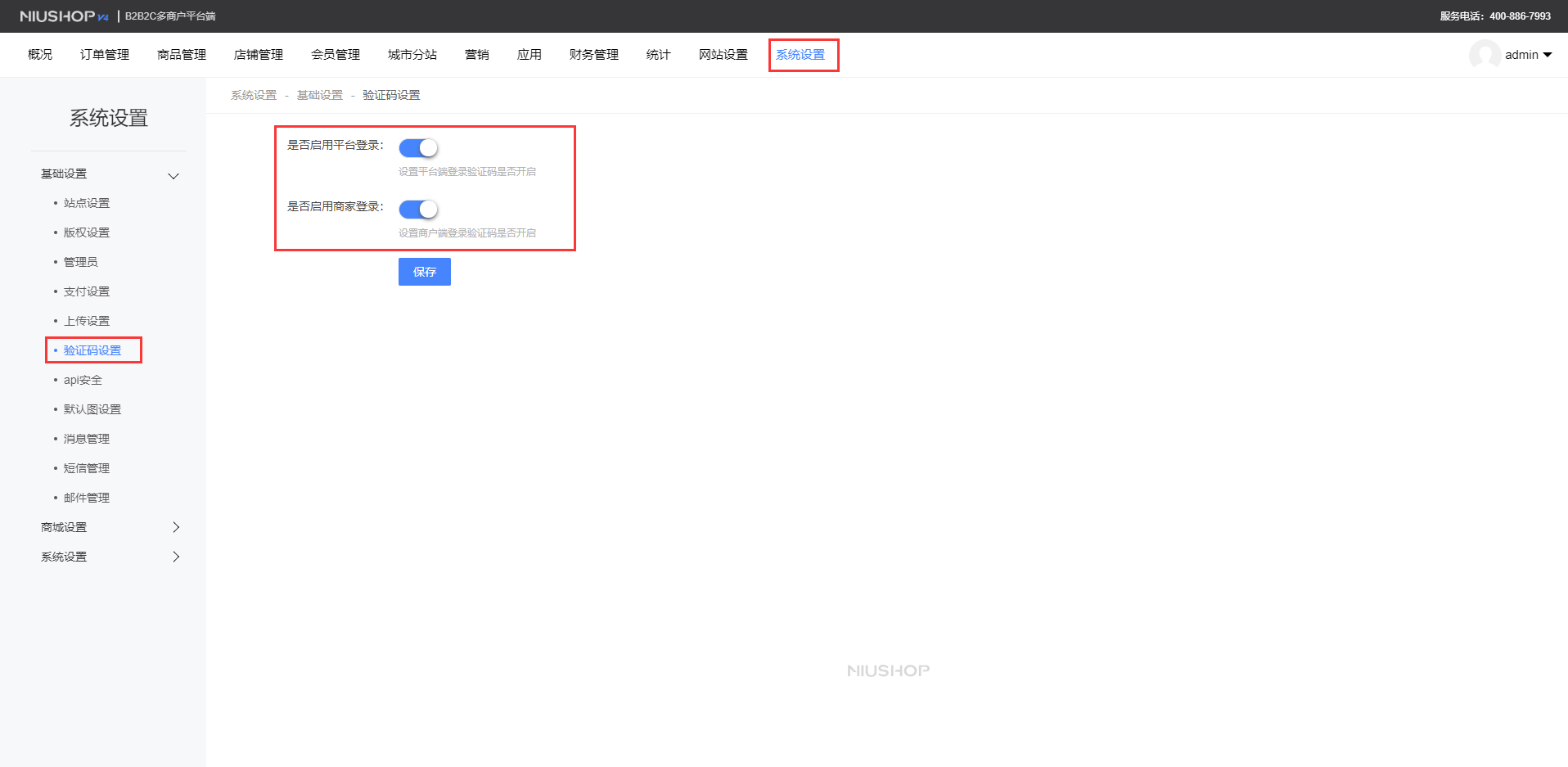Open the 营销 menu
The image size is (1568, 767).
pyautogui.click(x=477, y=55)
